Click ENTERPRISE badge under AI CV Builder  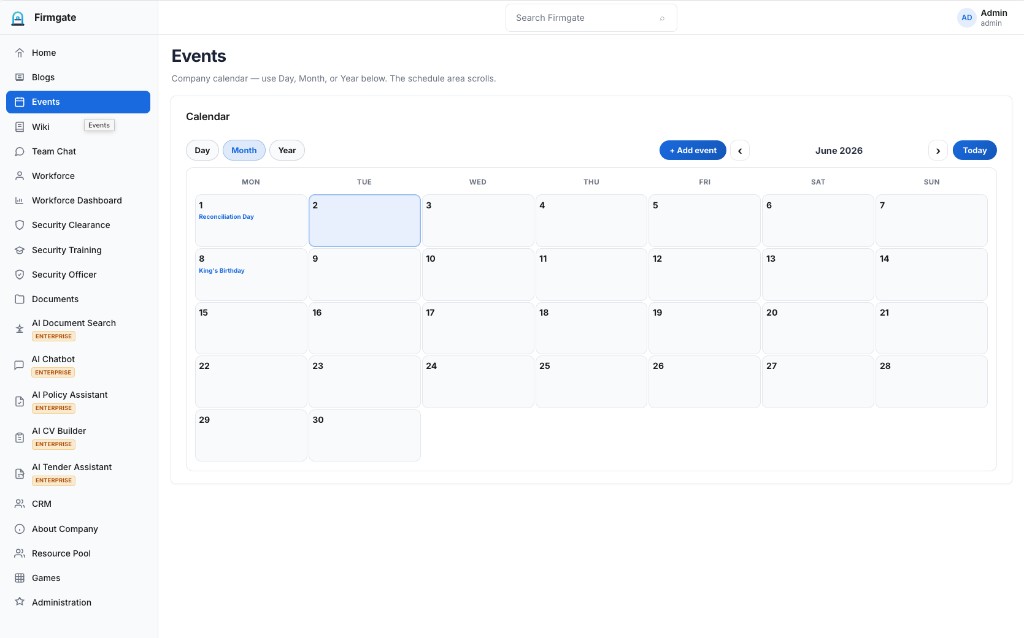54,444
